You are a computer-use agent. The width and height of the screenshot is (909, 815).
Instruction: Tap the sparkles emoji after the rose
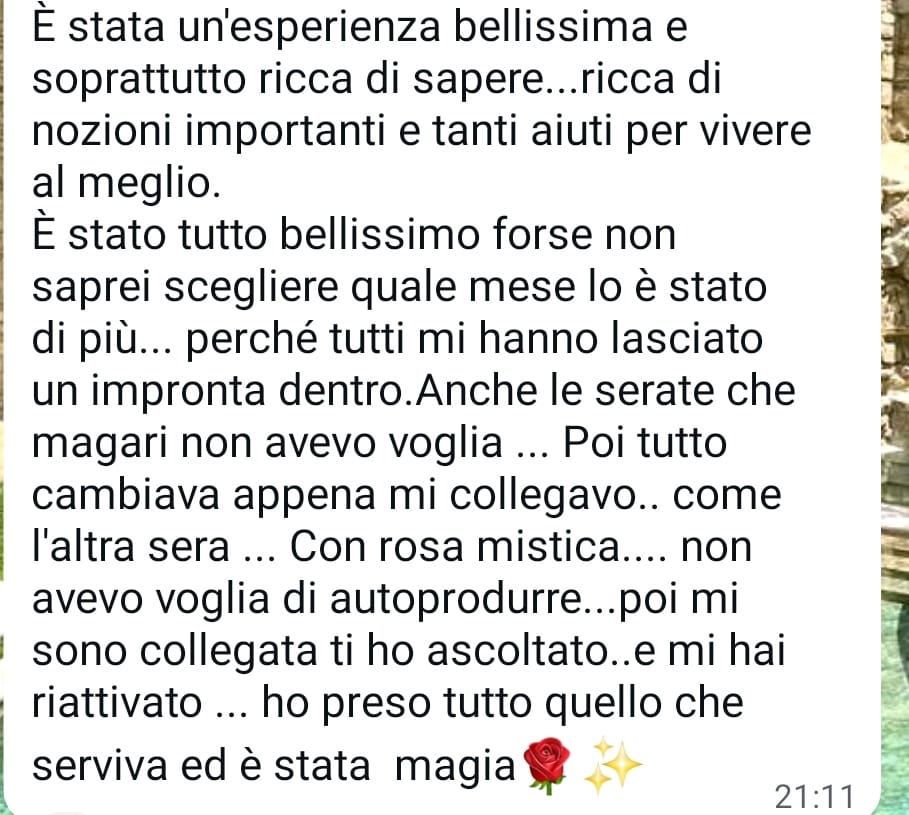coord(613,765)
